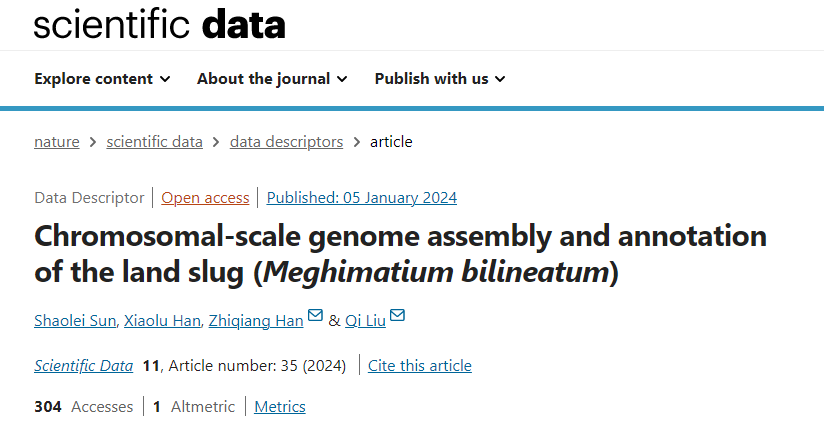Click the chevron next to About the journal
824x440 pixels.
point(342,79)
